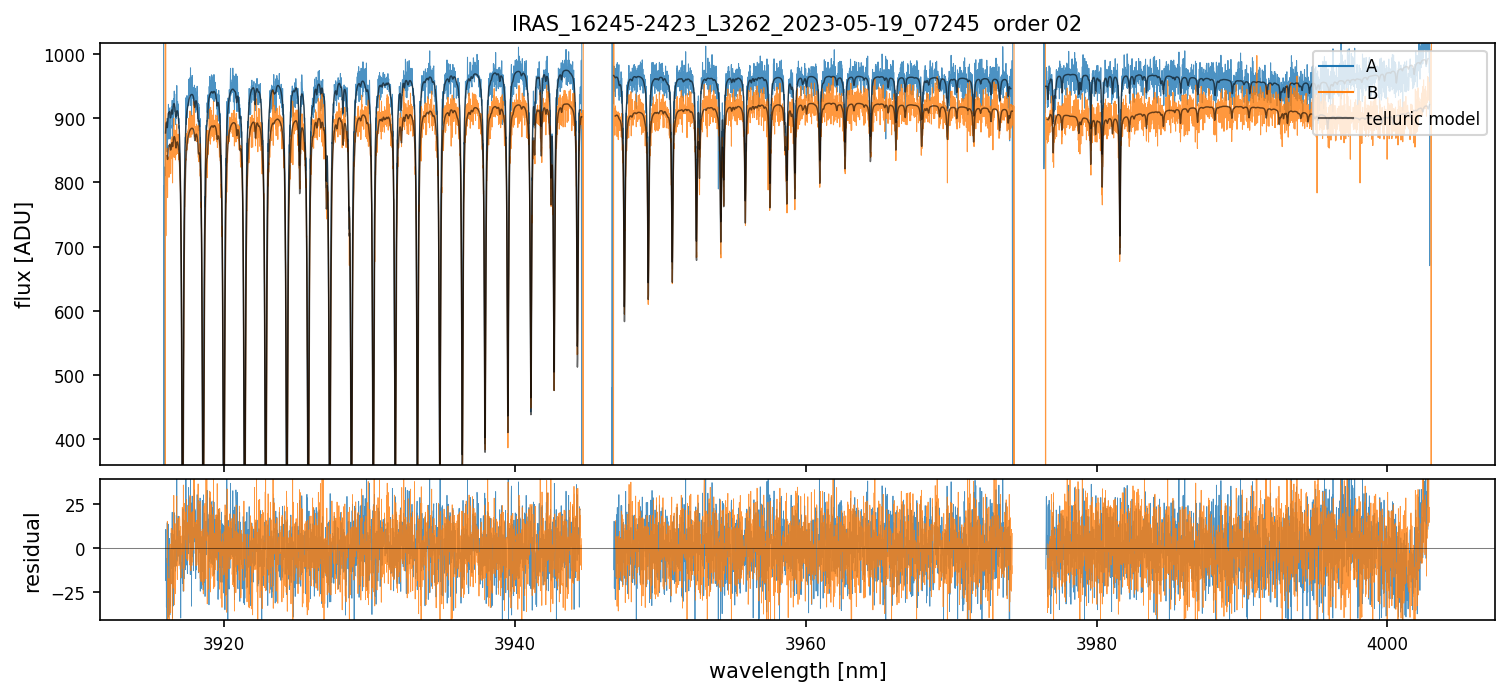Image resolution: width=1510 pixels, height=696 pixels.
Task: Click the plot title text
Action: pyautogui.click(x=796, y=24)
